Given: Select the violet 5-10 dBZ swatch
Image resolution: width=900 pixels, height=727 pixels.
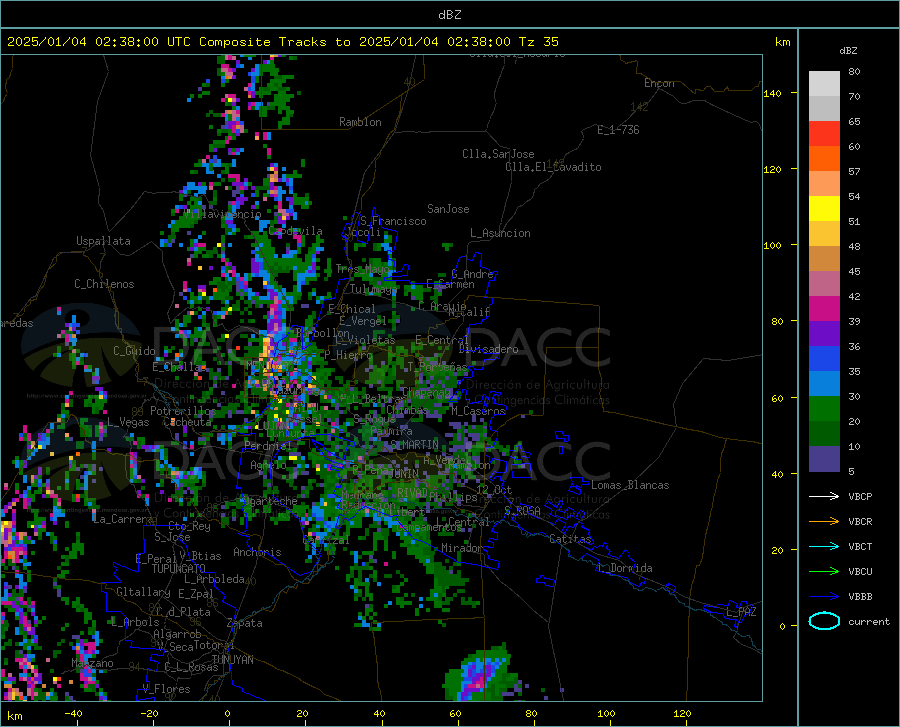Looking at the screenshot, I should coord(824,459).
